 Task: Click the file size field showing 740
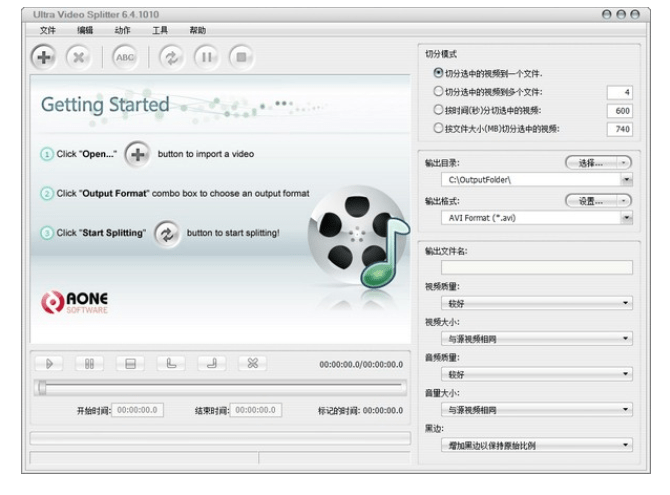[620, 129]
